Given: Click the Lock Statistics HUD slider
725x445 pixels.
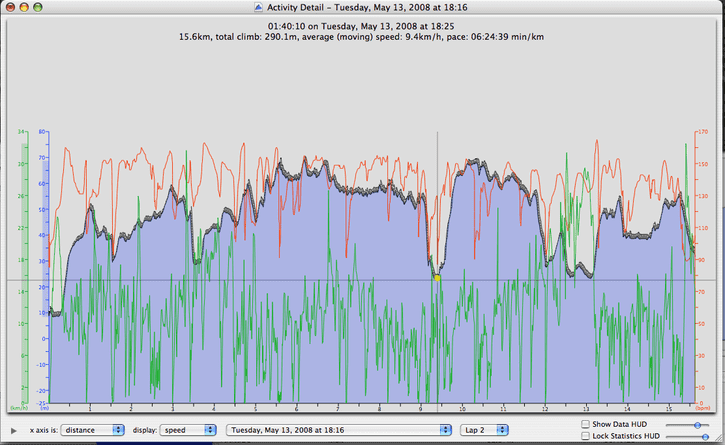Looking at the screenshot, I should coord(687,437).
